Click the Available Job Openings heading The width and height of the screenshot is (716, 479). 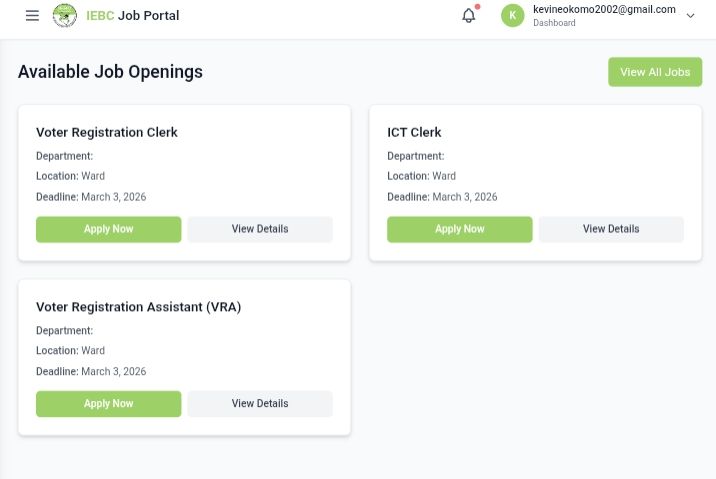(x=110, y=72)
